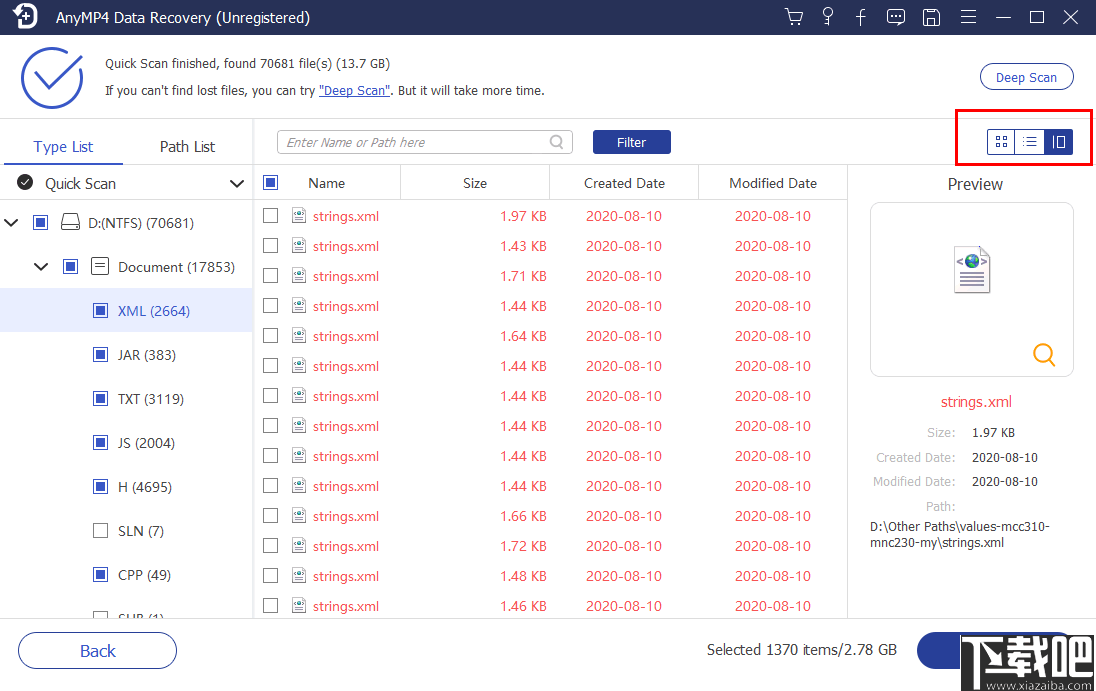Click file icon of 1.43 KB strings.xml
The width and height of the screenshot is (1096, 691).
(298, 245)
